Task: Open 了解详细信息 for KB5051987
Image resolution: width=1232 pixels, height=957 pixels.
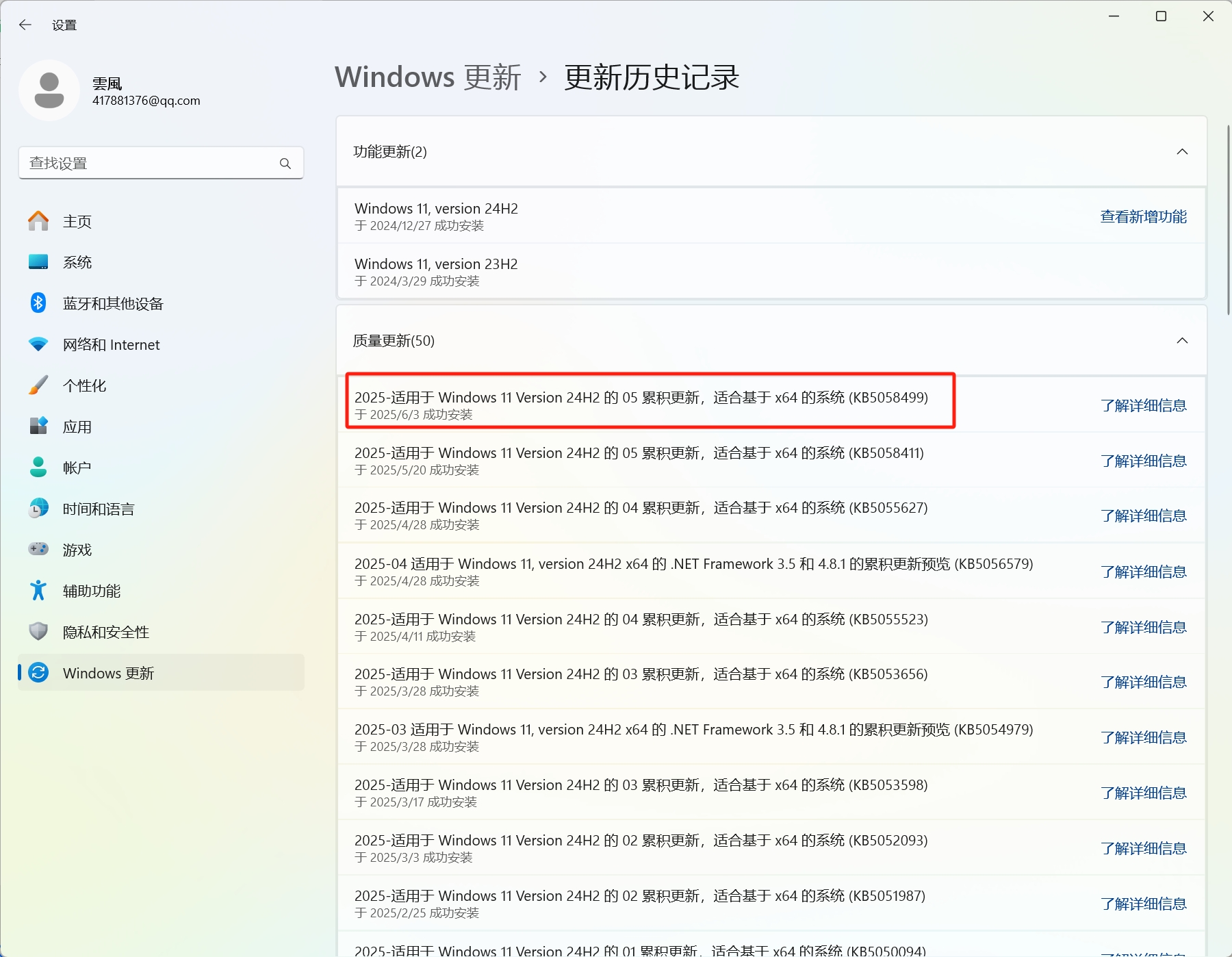Action: [x=1143, y=904]
